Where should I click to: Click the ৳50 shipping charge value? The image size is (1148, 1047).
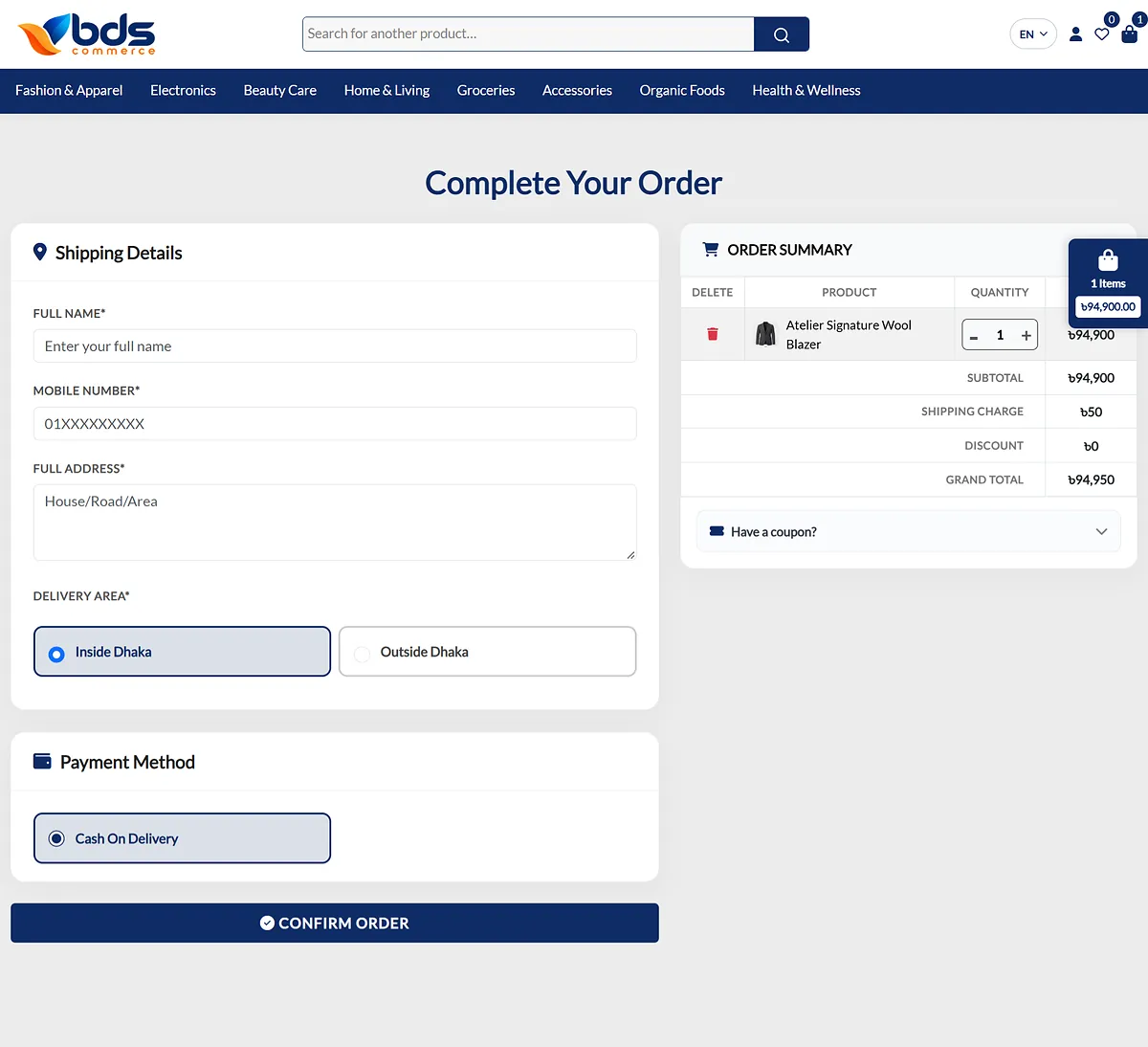(x=1092, y=412)
